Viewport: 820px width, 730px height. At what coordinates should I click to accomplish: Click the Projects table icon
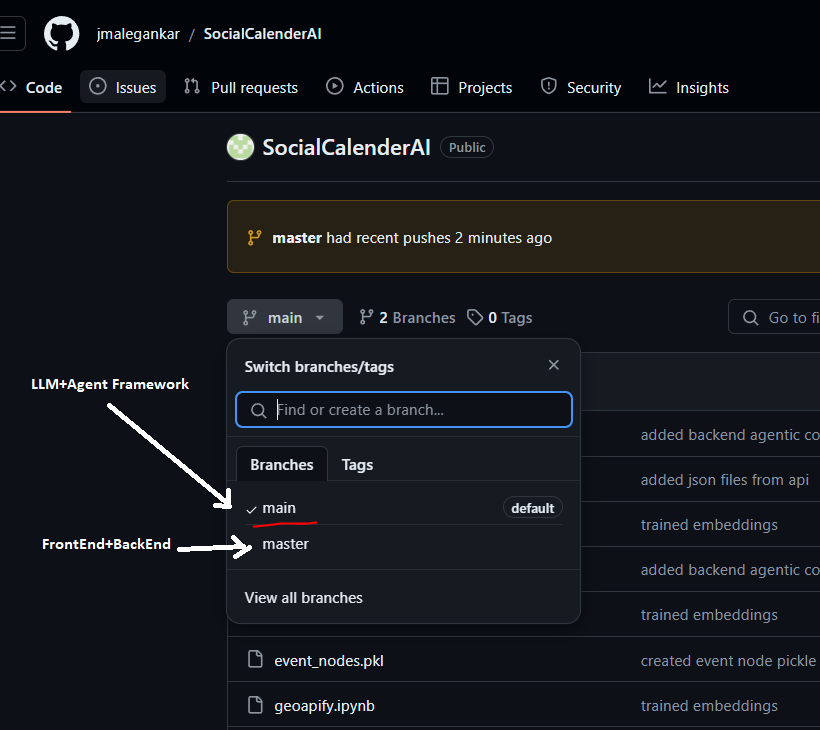coord(440,86)
